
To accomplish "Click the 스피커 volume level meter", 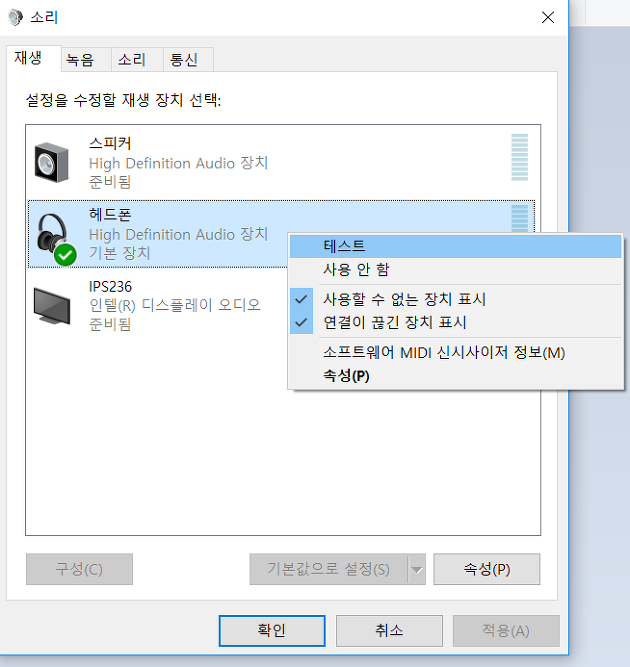I will [x=519, y=157].
